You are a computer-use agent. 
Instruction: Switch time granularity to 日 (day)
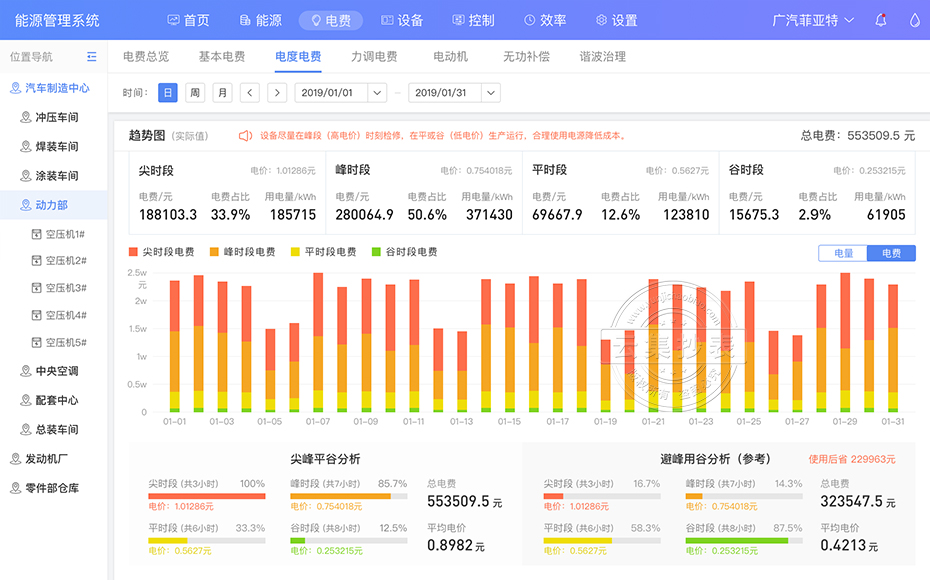pyautogui.click(x=168, y=93)
